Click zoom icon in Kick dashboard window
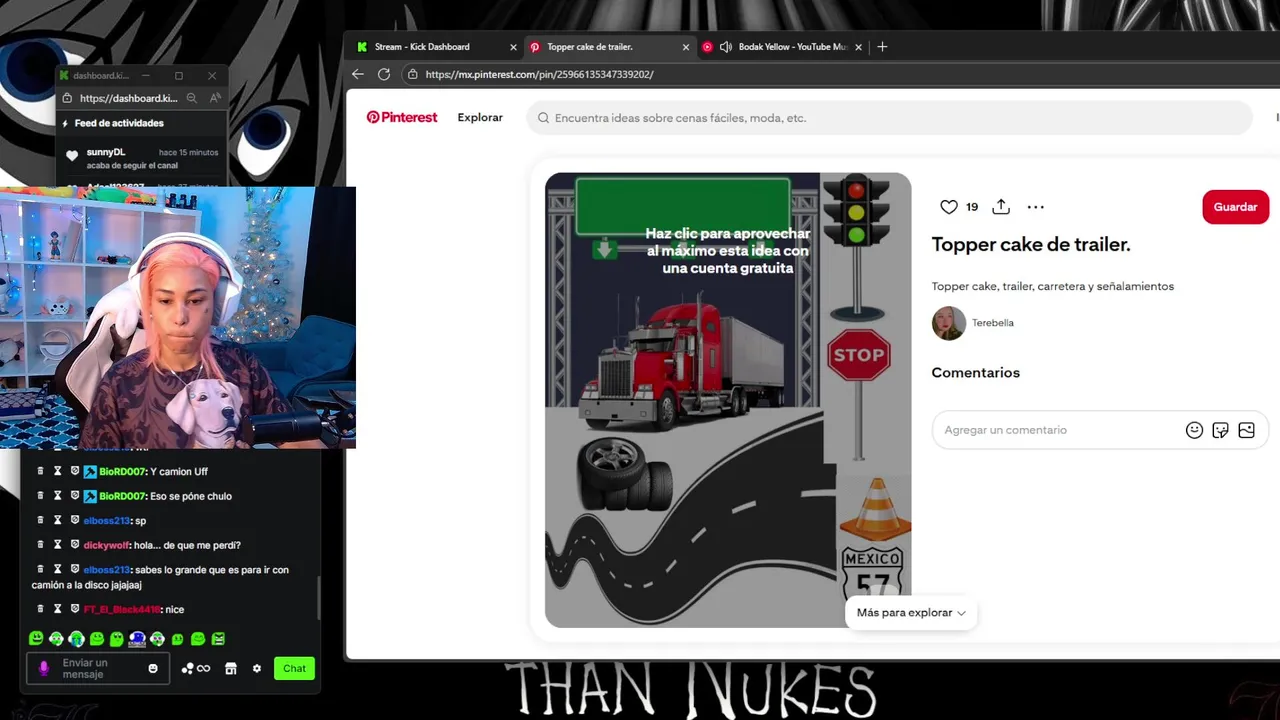1280x720 pixels. tap(191, 98)
